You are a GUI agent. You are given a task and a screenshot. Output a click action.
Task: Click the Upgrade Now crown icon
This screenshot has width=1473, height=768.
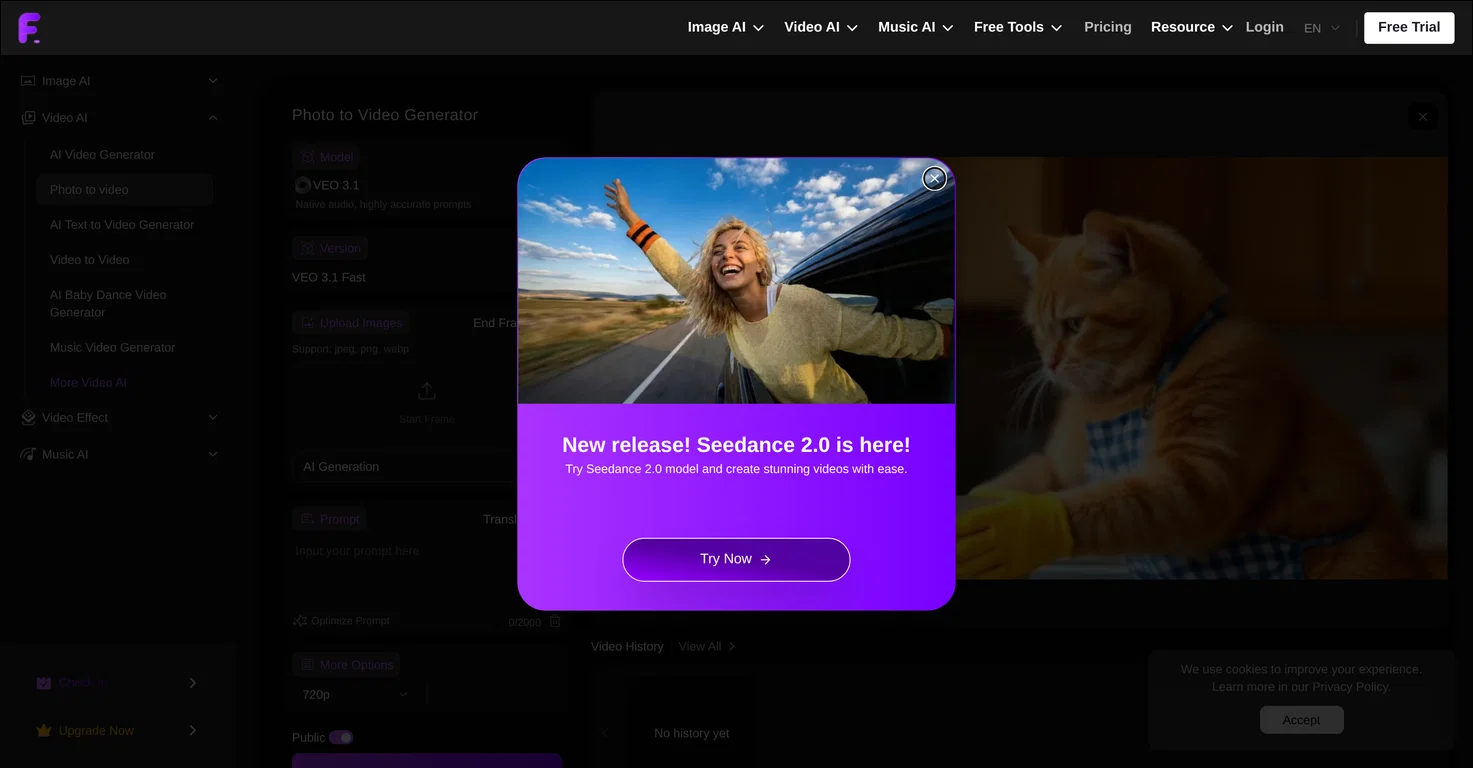click(44, 731)
